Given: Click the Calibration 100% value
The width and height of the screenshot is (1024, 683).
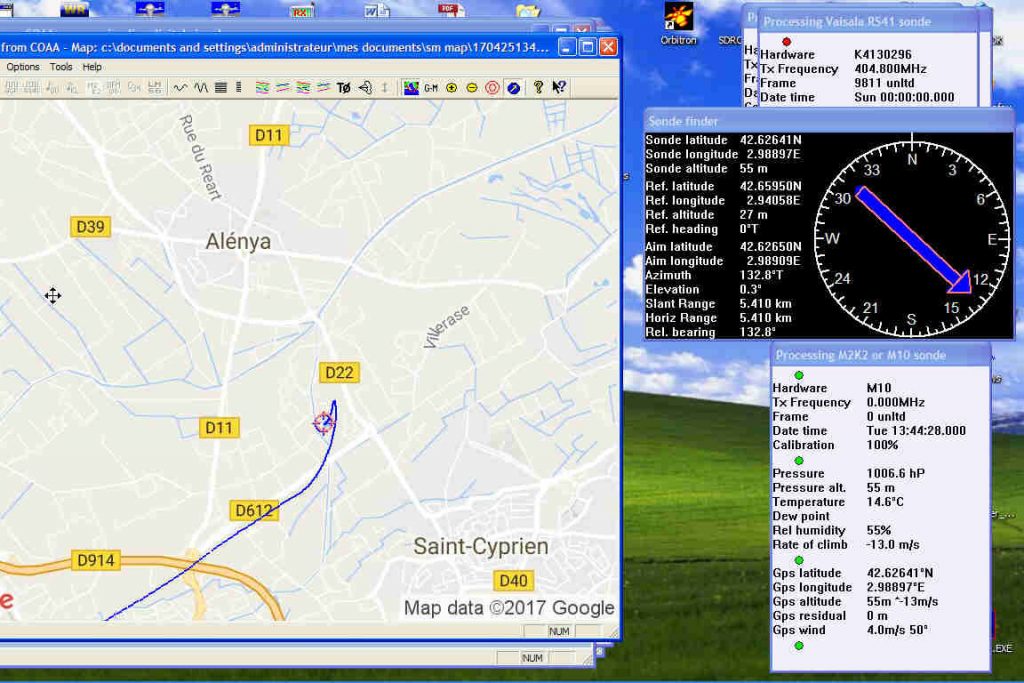Looking at the screenshot, I should (882, 445).
